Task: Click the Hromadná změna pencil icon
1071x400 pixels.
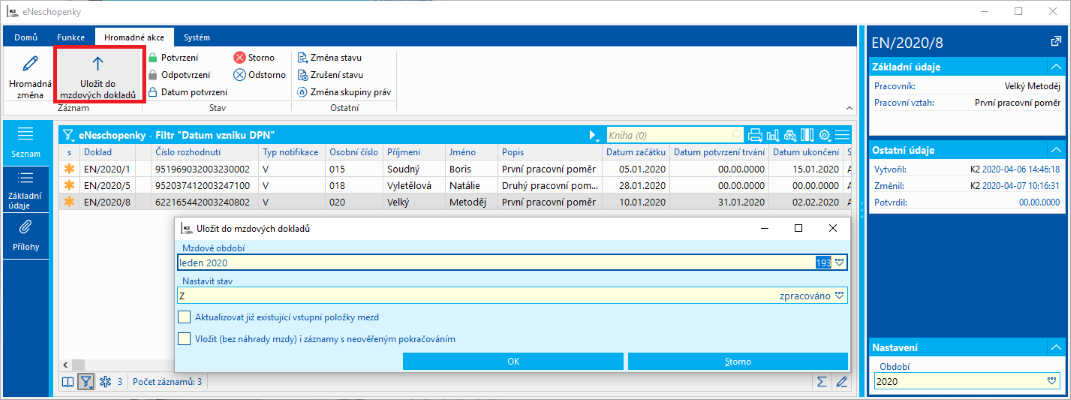Action: [29, 63]
